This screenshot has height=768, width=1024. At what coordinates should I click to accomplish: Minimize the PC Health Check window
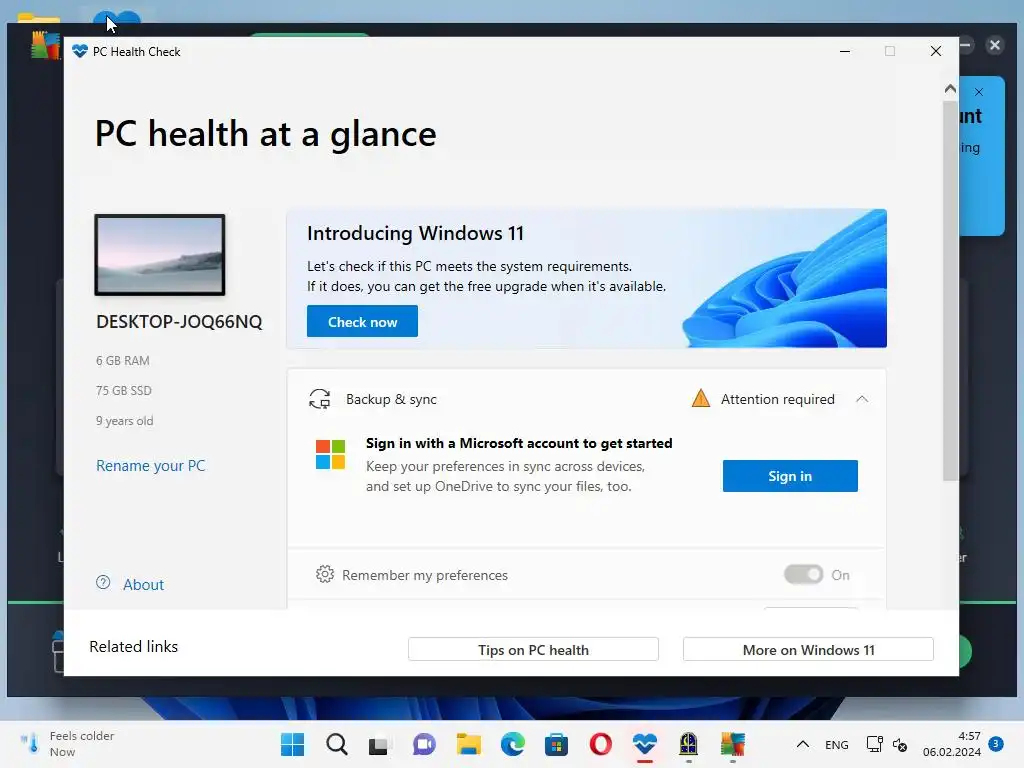coord(845,51)
